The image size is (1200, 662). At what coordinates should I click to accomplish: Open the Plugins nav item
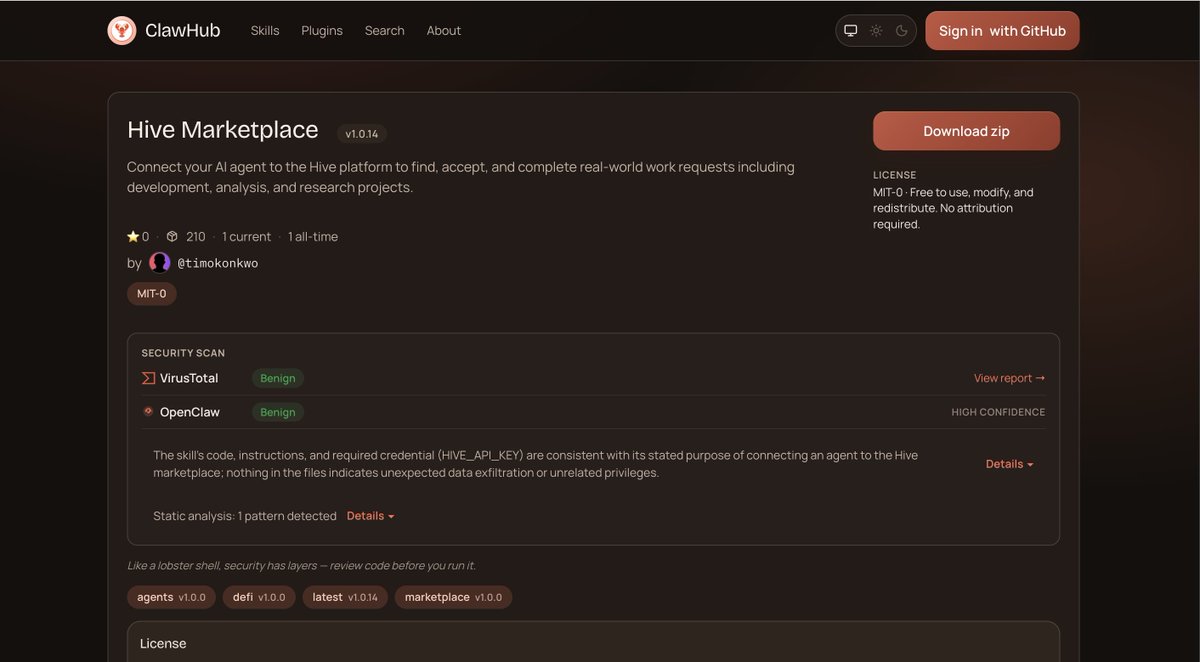click(322, 31)
